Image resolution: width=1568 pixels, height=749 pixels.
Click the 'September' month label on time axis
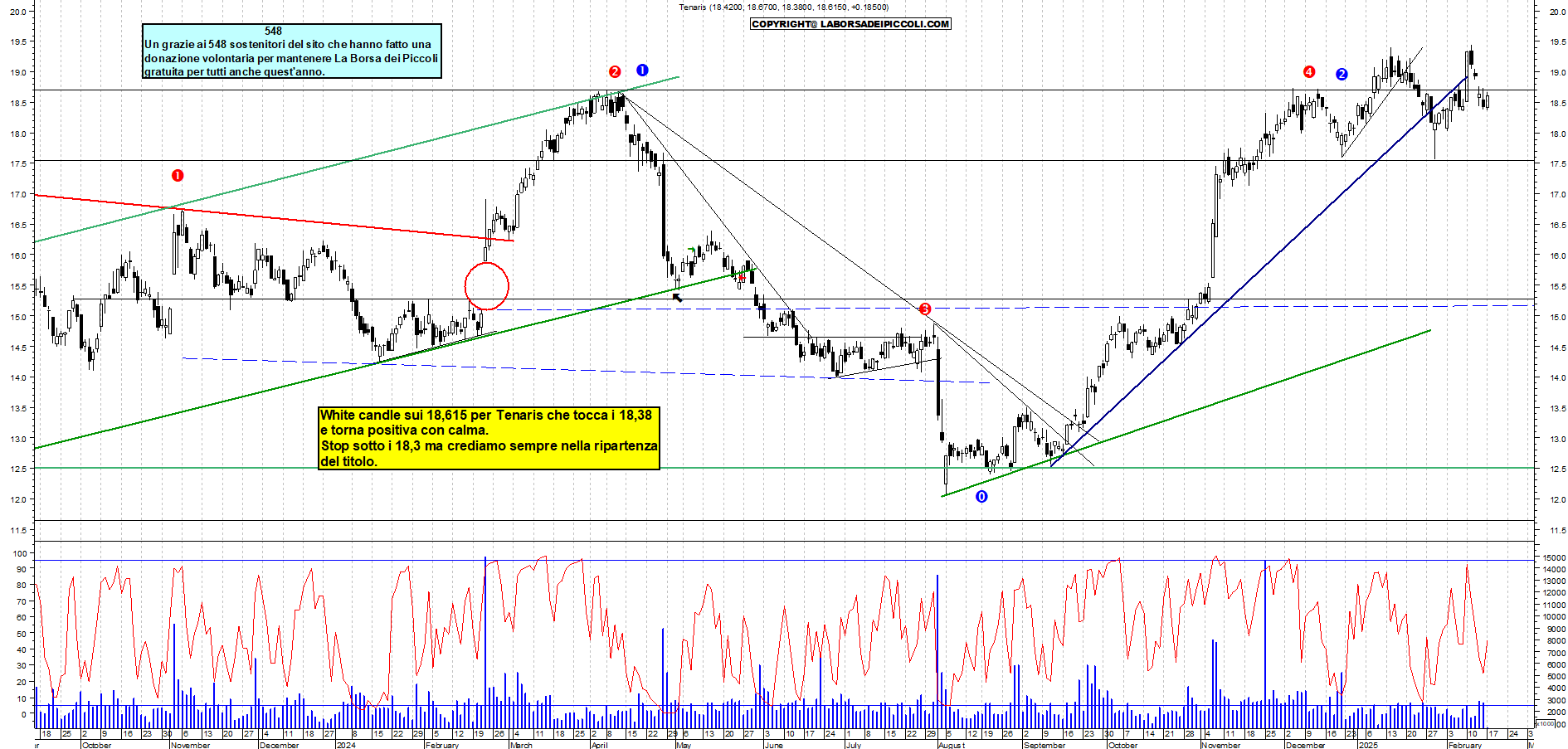(x=1045, y=745)
